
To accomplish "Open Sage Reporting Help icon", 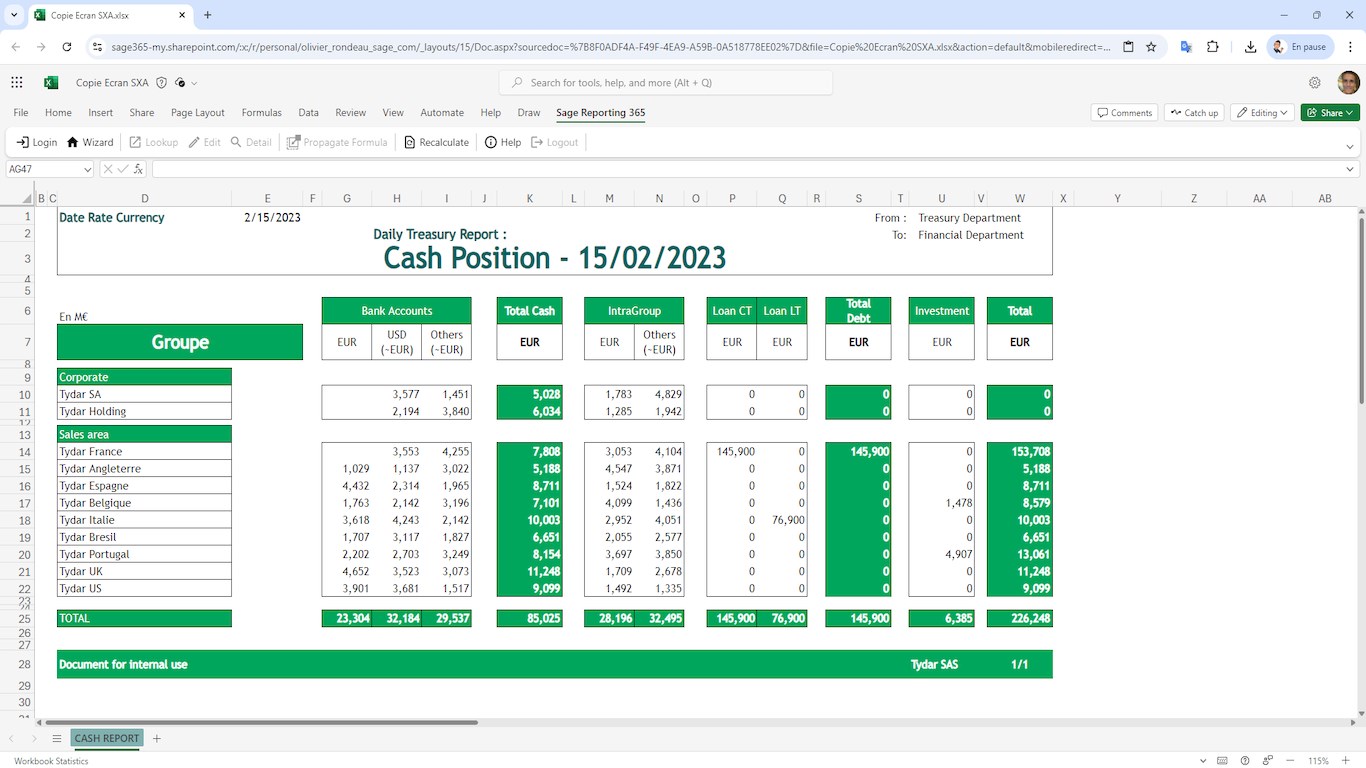I will [x=491, y=142].
